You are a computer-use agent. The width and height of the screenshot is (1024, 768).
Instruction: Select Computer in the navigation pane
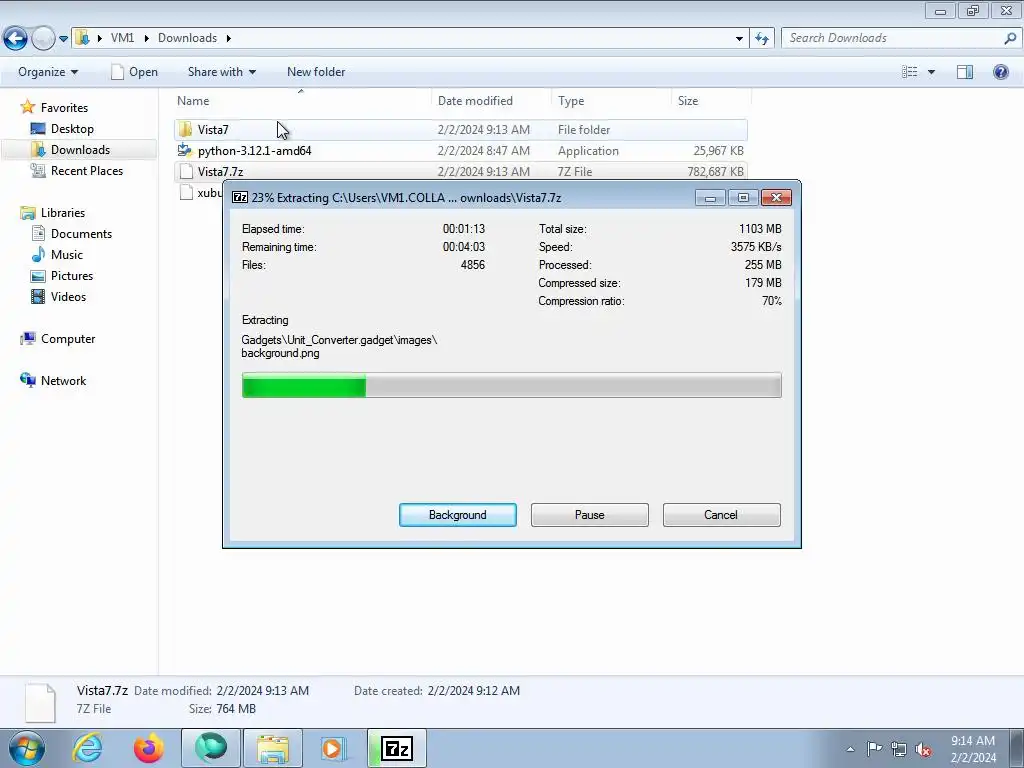[68, 339]
